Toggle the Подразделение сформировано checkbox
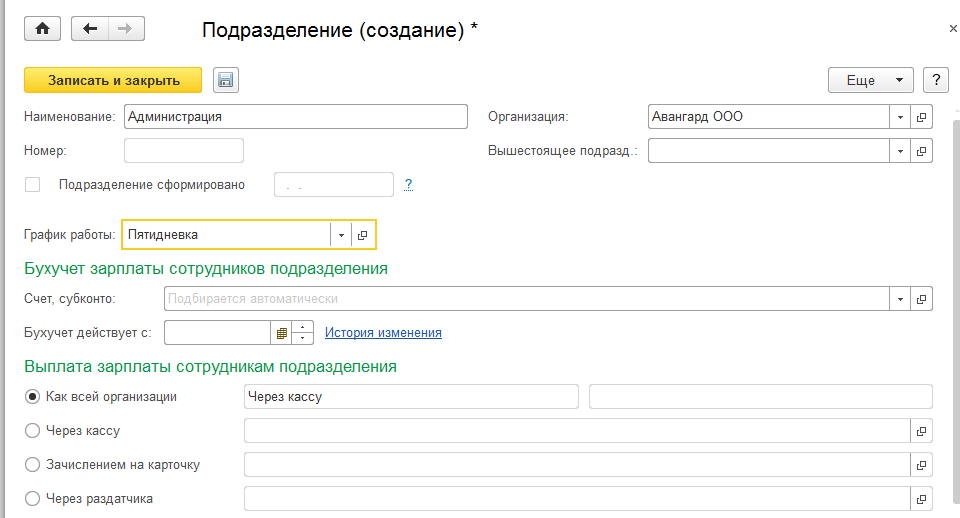The image size is (960, 518). [x=33, y=184]
